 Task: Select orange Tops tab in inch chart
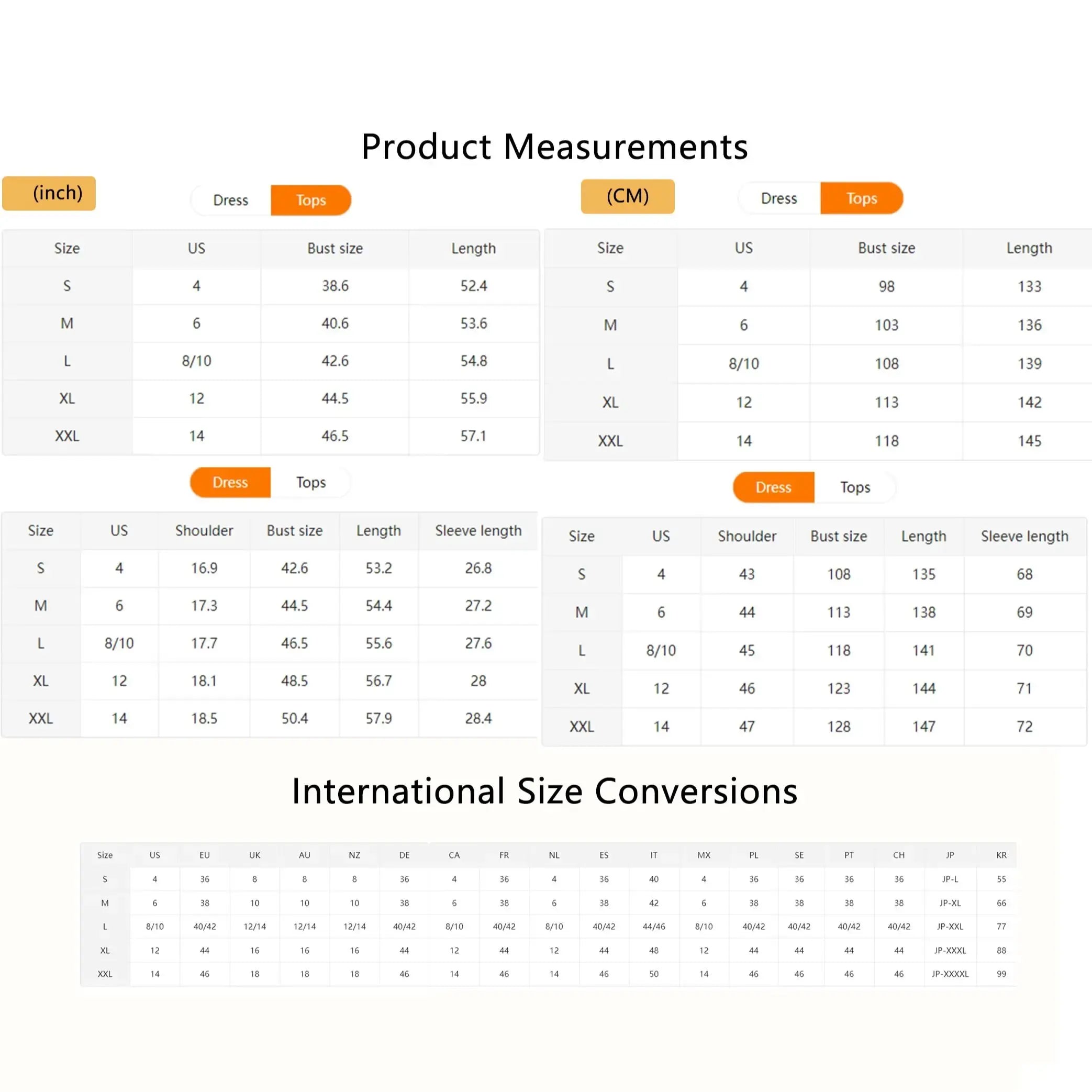[x=311, y=200]
